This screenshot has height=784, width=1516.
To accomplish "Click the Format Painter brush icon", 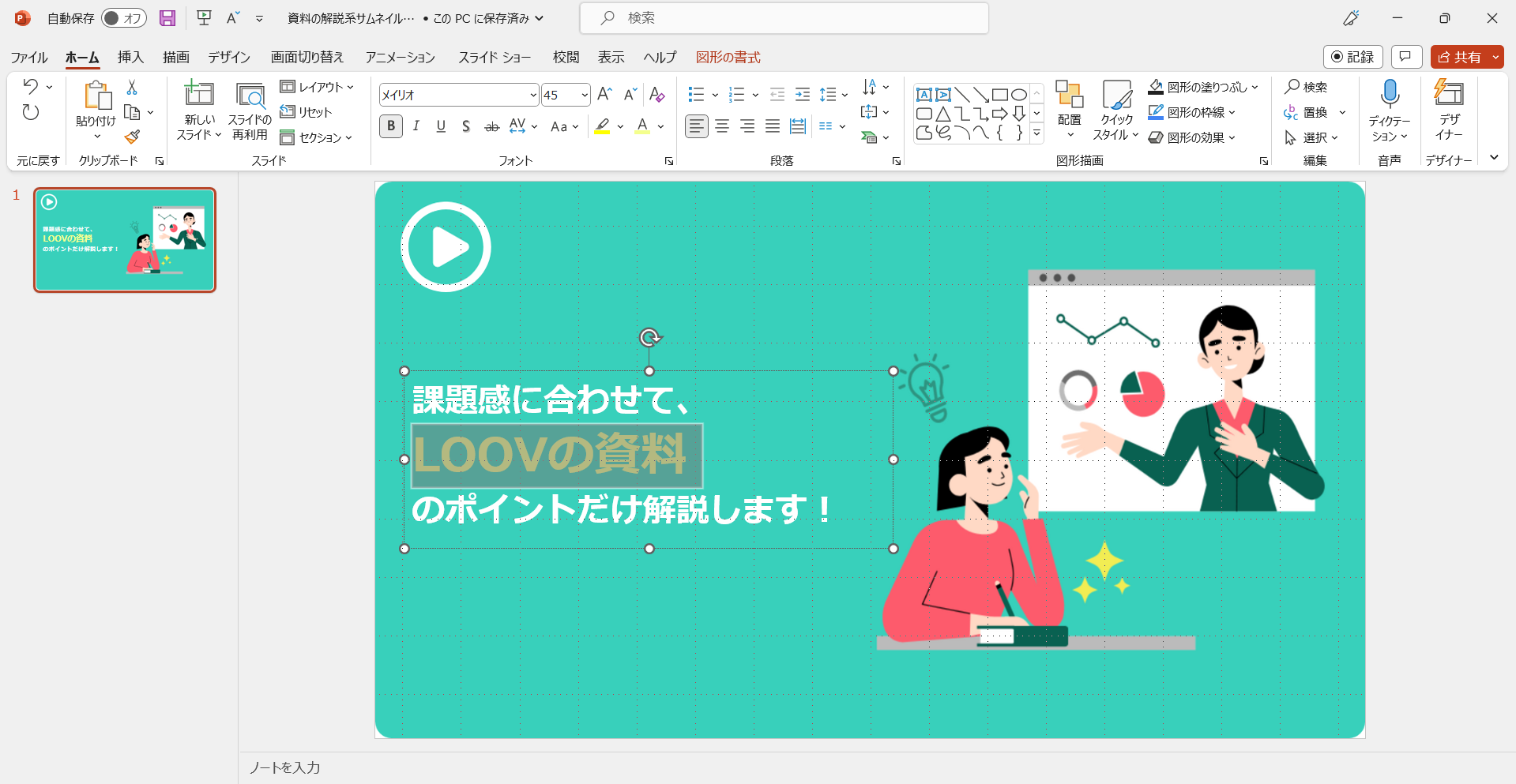I will [132, 137].
